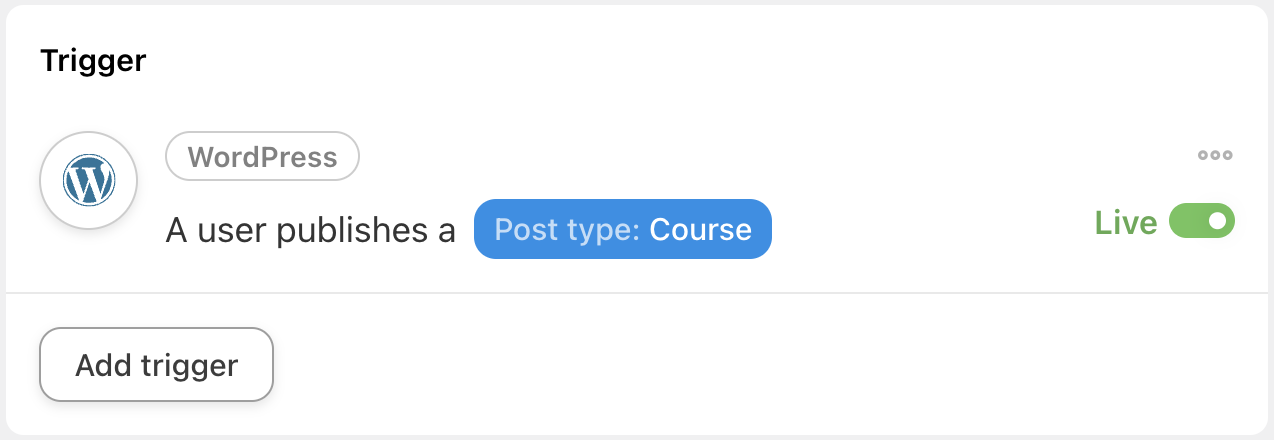This screenshot has height=440, width=1274.
Task: Turn off the Live toggle switch
Action: coord(1202,222)
